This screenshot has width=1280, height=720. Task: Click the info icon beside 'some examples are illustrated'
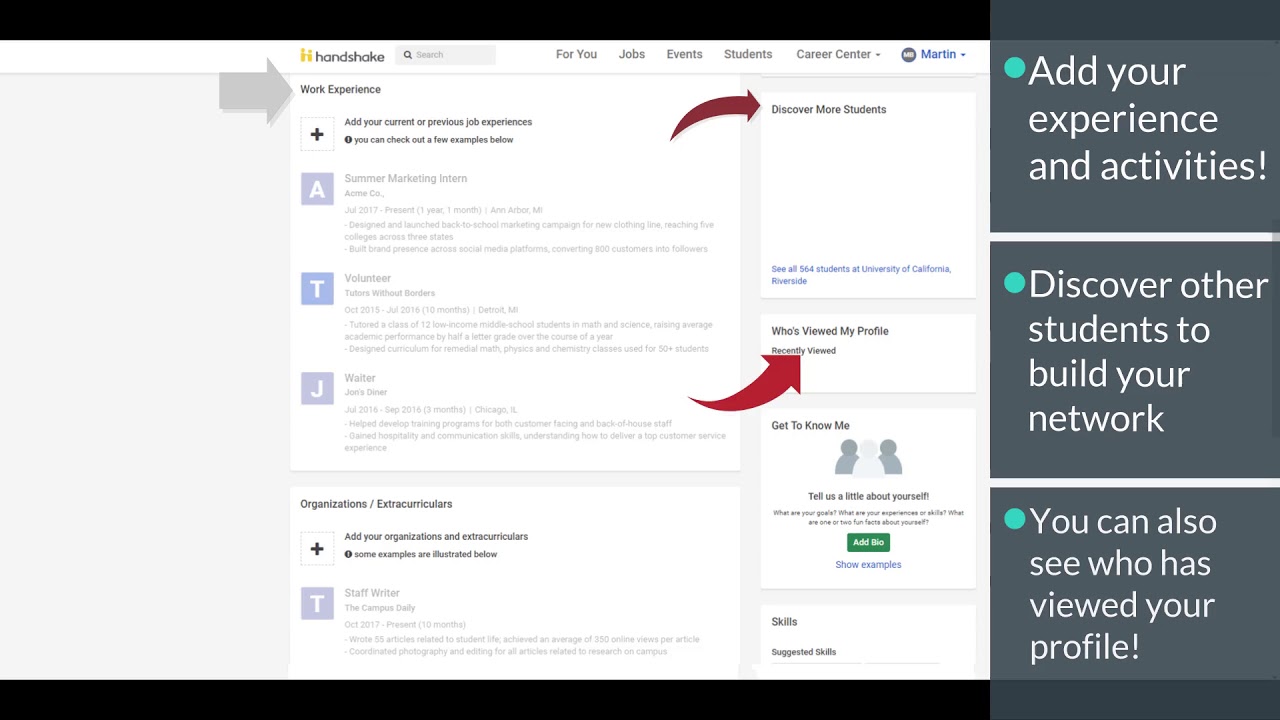pyautogui.click(x=348, y=554)
